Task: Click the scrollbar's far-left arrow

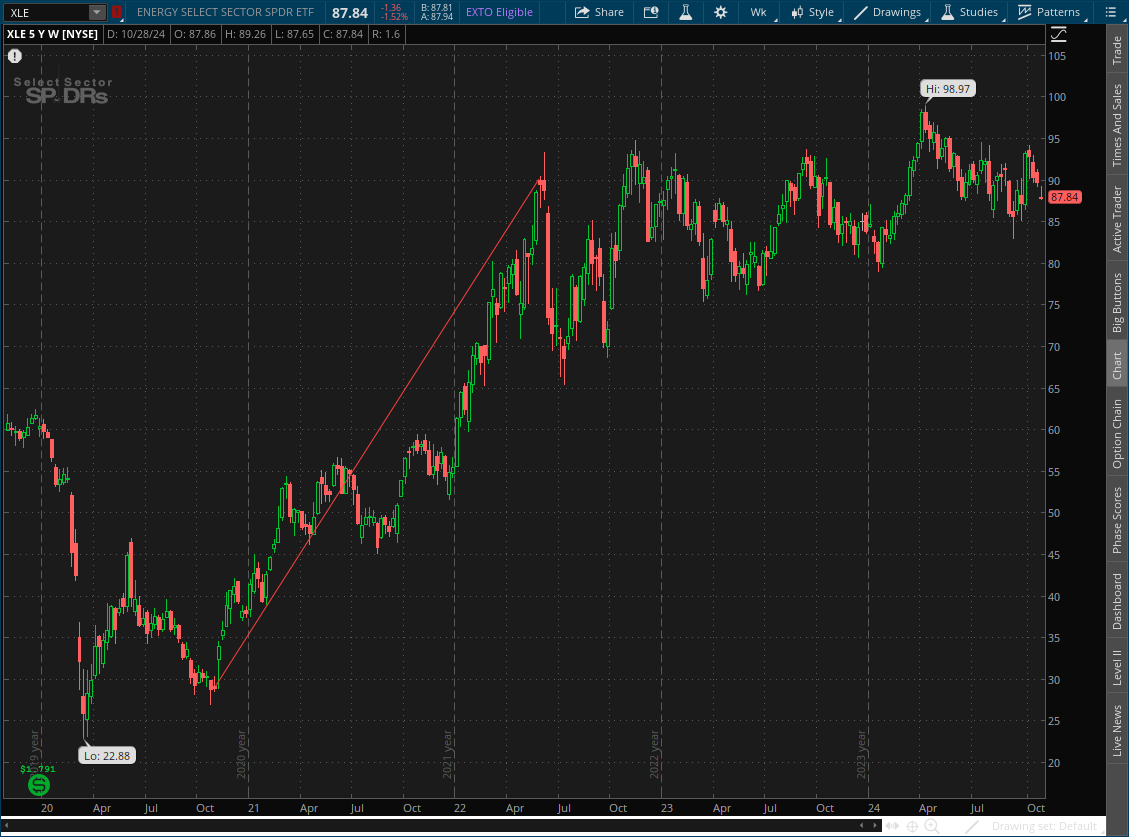Action: [6, 825]
